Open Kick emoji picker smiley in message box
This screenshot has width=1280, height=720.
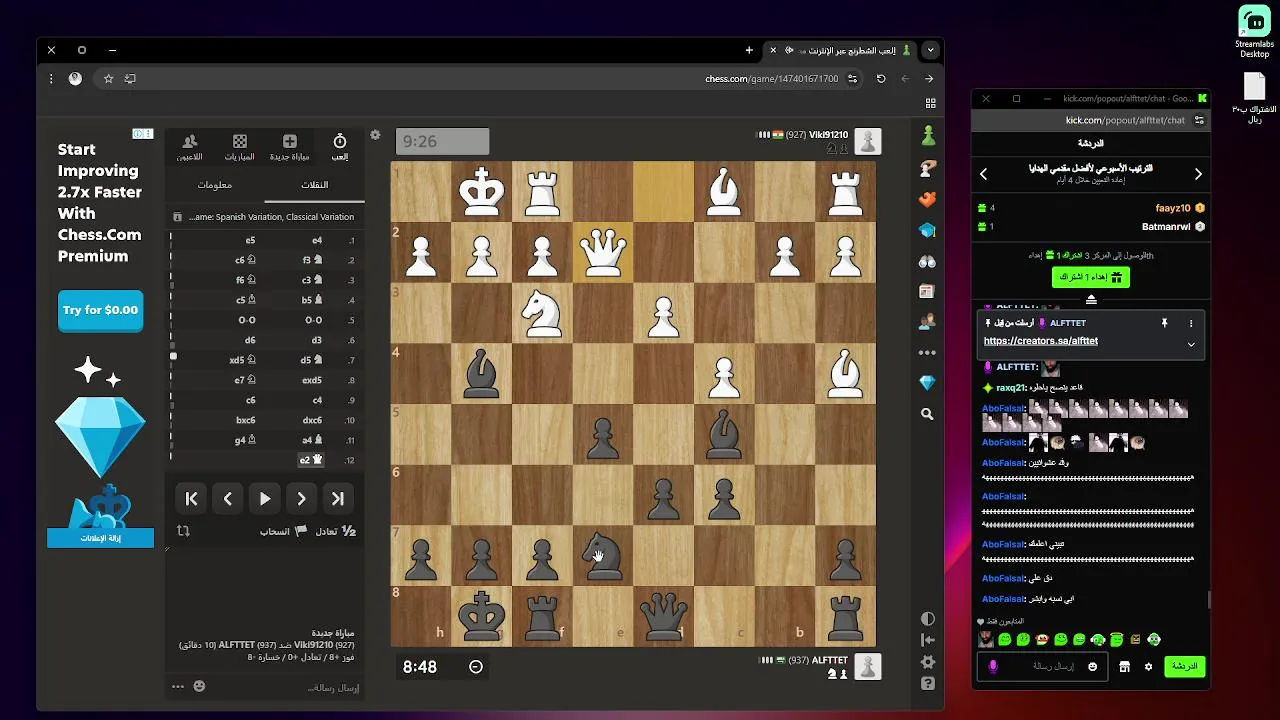pos(1092,667)
